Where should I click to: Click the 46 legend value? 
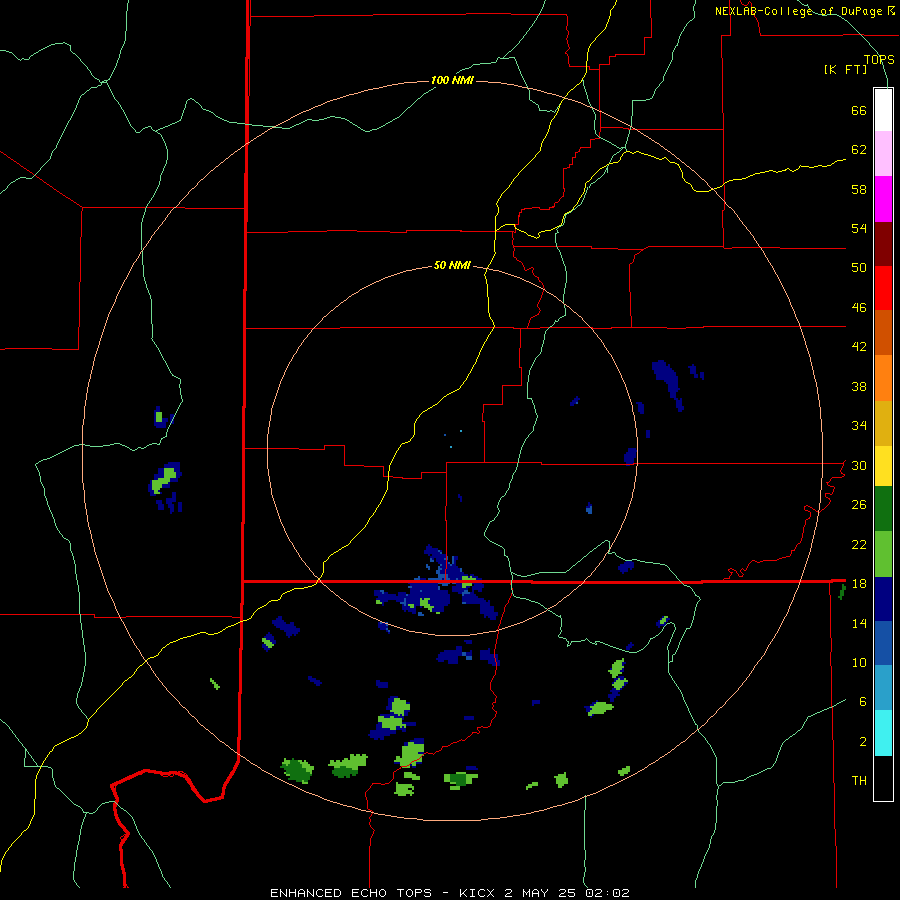[x=859, y=308]
